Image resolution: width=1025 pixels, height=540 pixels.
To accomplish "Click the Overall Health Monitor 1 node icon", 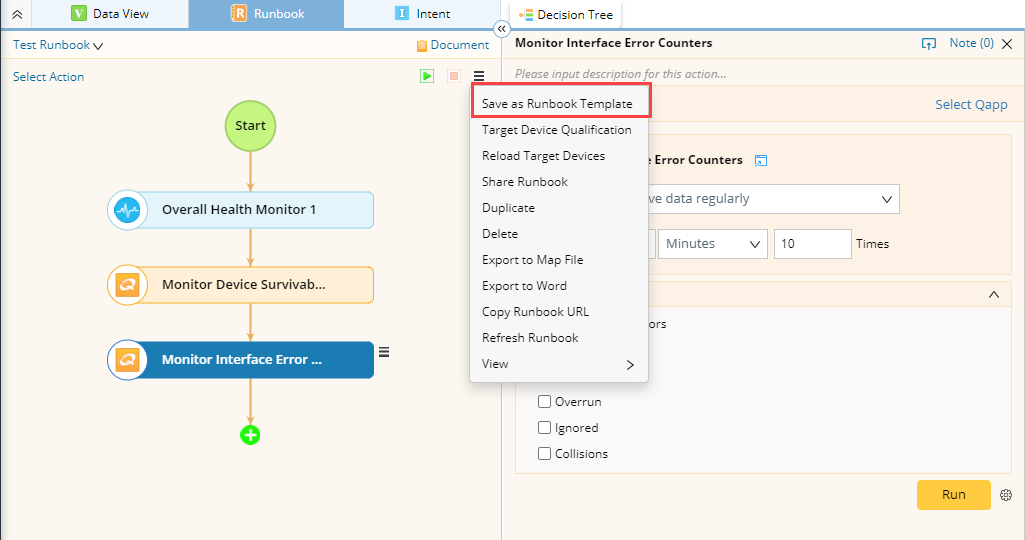I will click(x=127, y=210).
